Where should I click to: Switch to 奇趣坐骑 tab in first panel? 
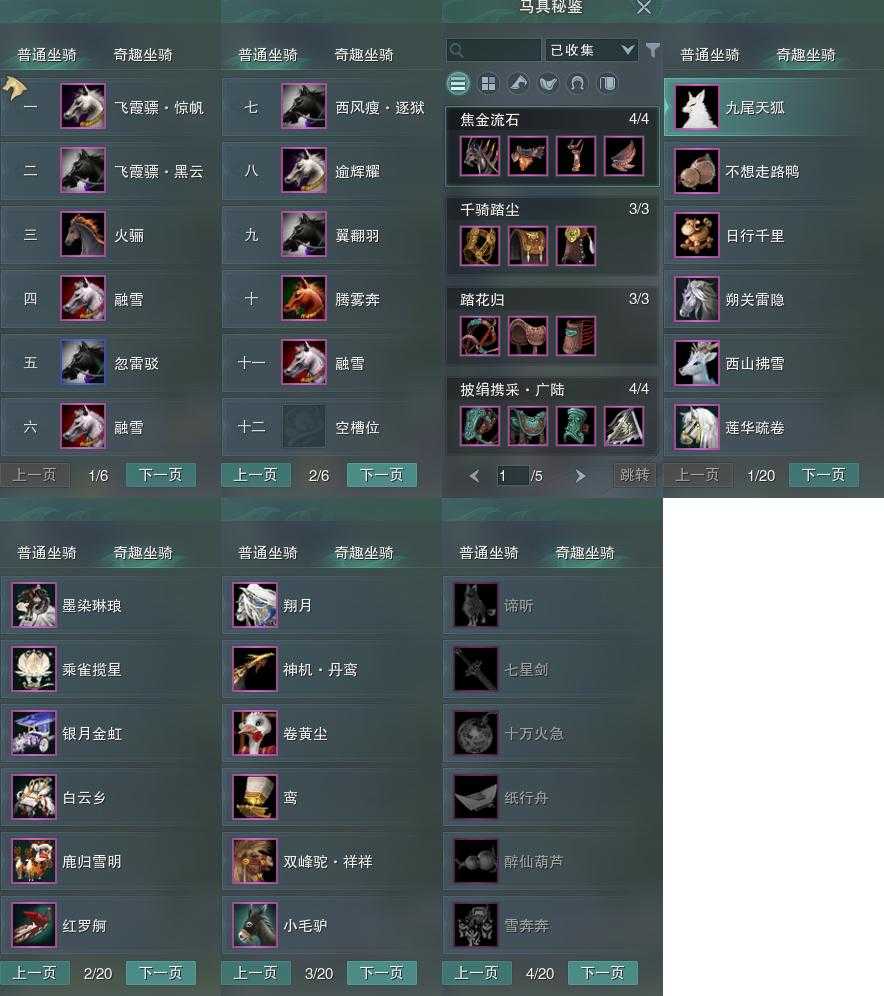[143, 55]
